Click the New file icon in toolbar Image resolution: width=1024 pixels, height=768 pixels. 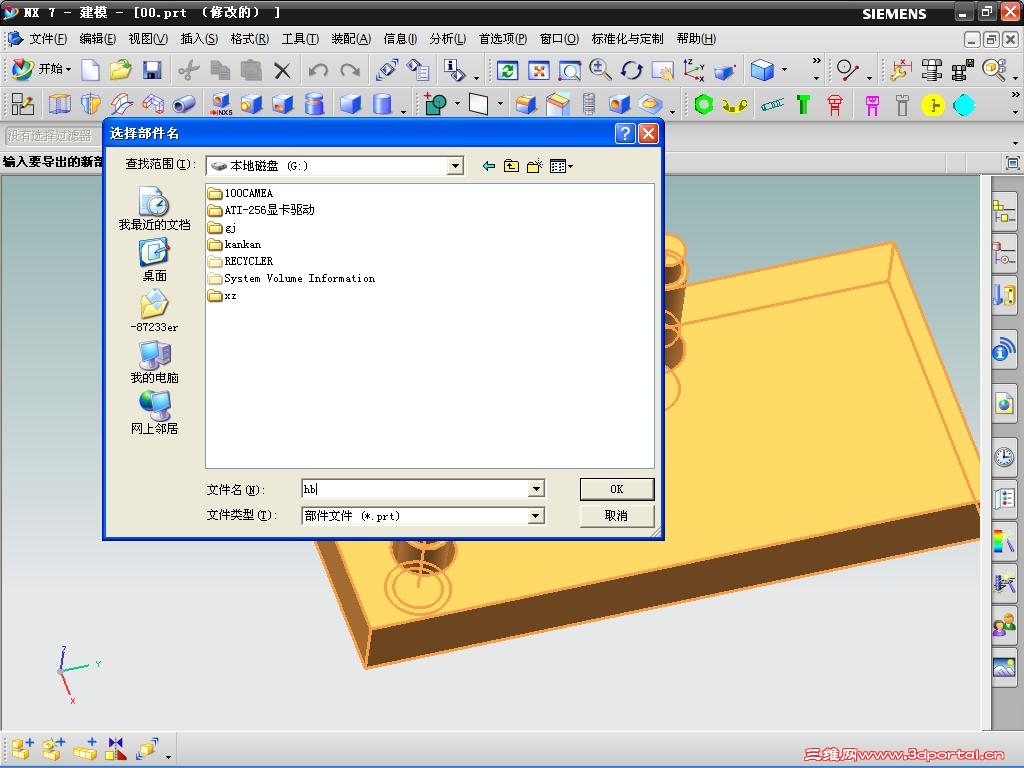click(x=90, y=70)
